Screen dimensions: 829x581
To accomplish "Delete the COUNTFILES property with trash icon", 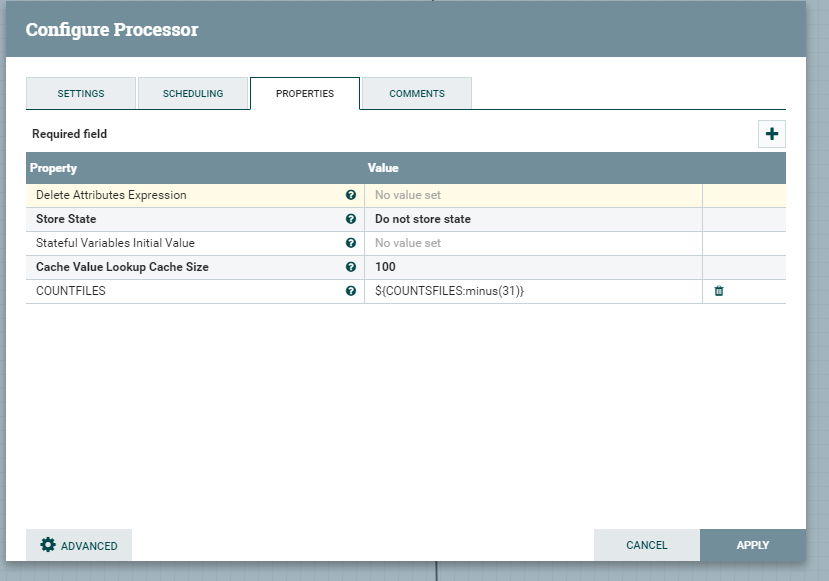I will coord(718,291).
